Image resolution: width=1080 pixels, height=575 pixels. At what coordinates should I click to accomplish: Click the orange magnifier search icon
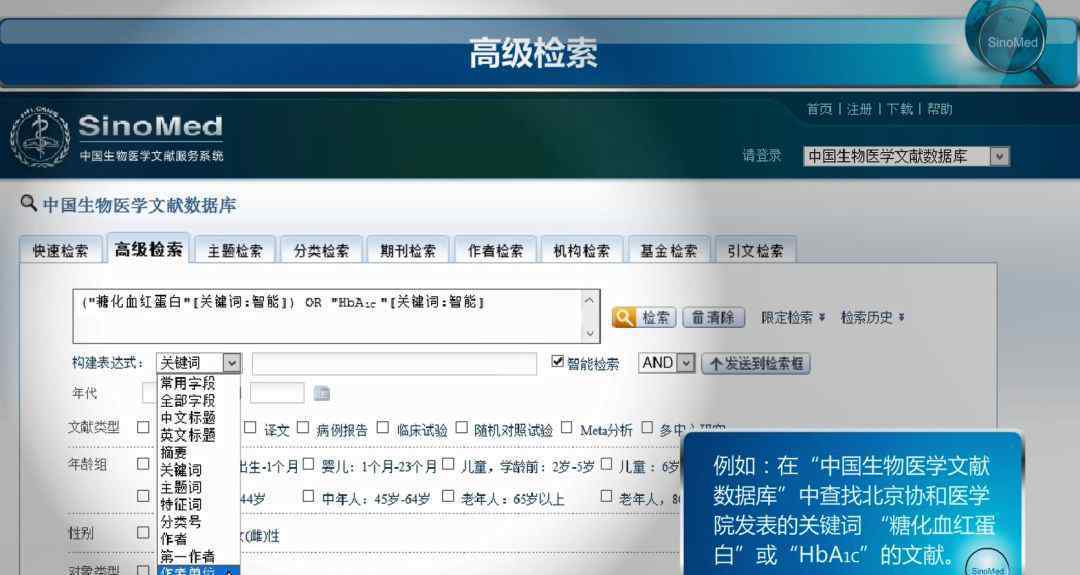pyautogui.click(x=624, y=317)
